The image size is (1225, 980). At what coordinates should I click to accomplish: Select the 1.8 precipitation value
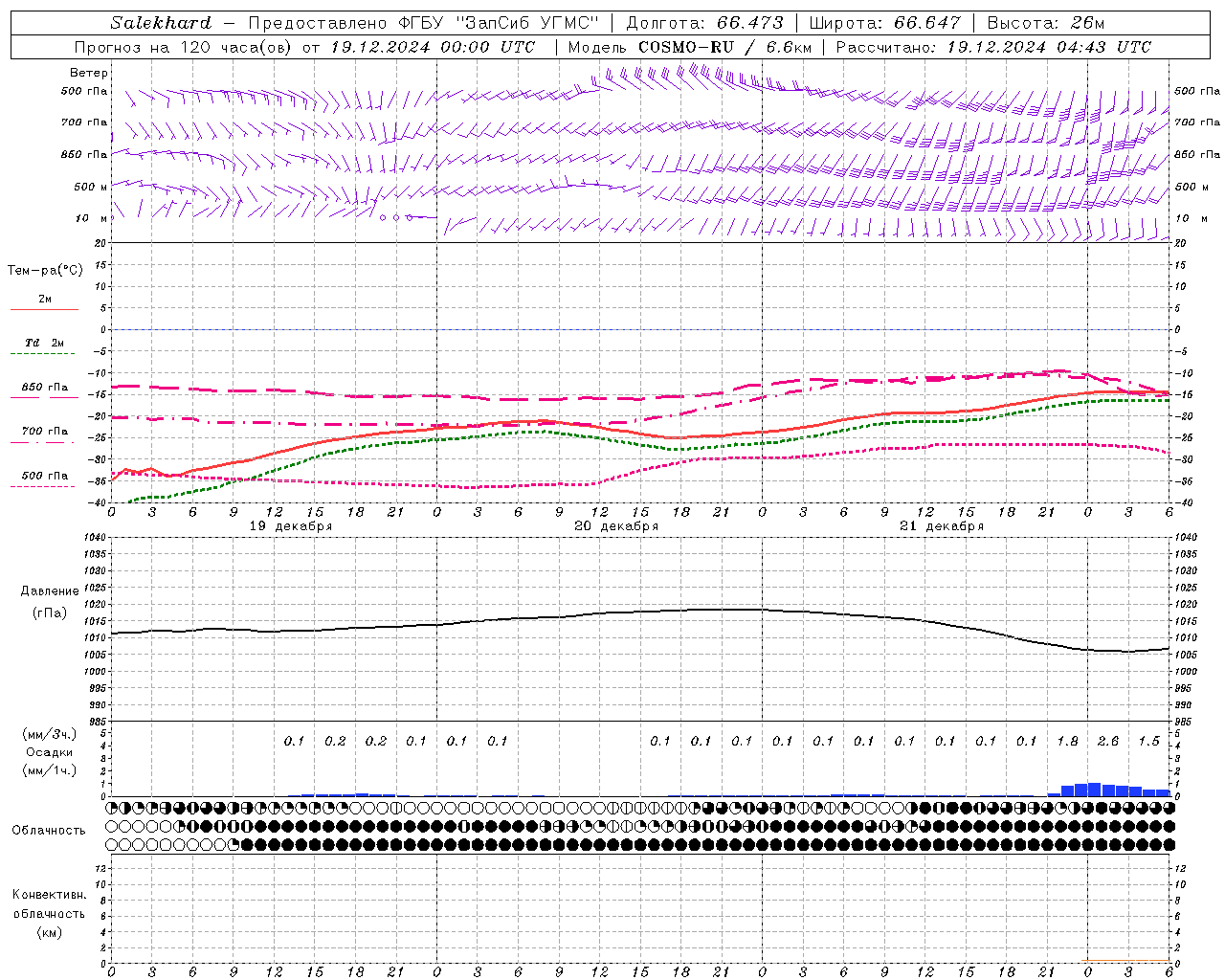click(1067, 741)
